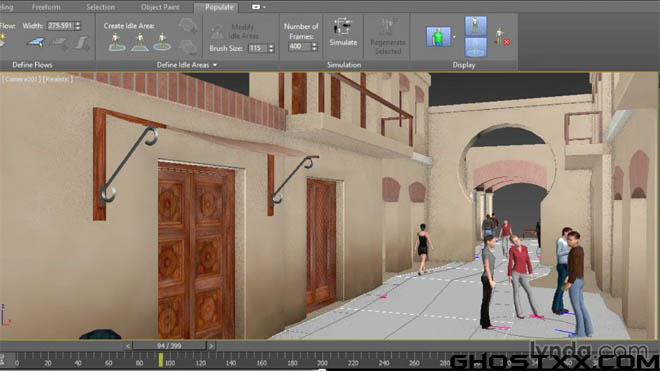
Task: Click the light icon left of Create Flow
Action: pyautogui.click(x=3, y=40)
